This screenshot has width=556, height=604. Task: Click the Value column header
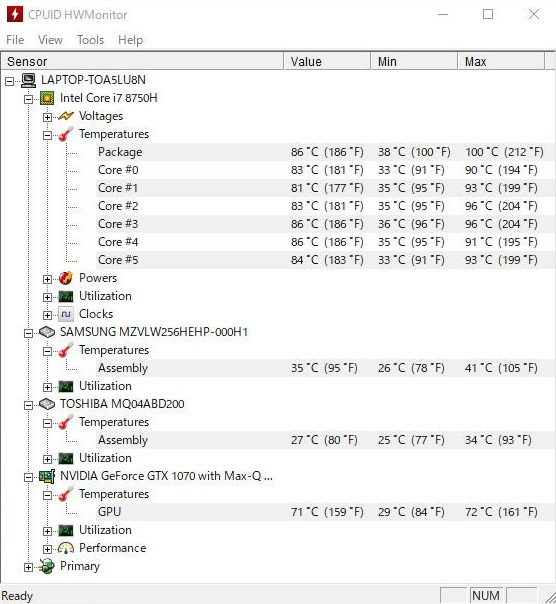click(x=327, y=62)
